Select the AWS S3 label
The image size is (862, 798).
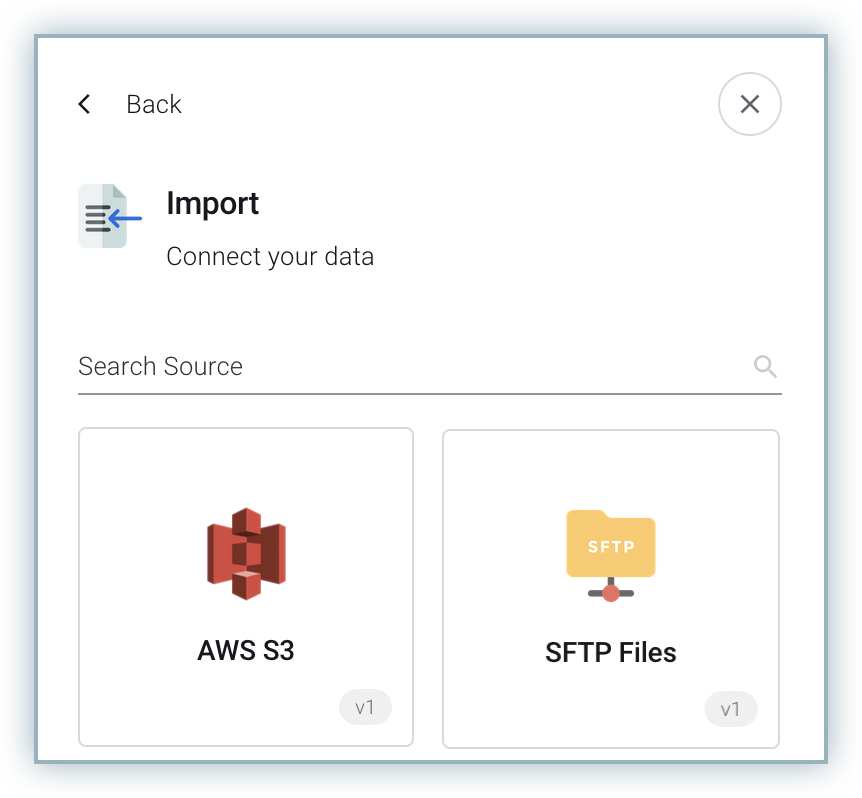point(246,650)
